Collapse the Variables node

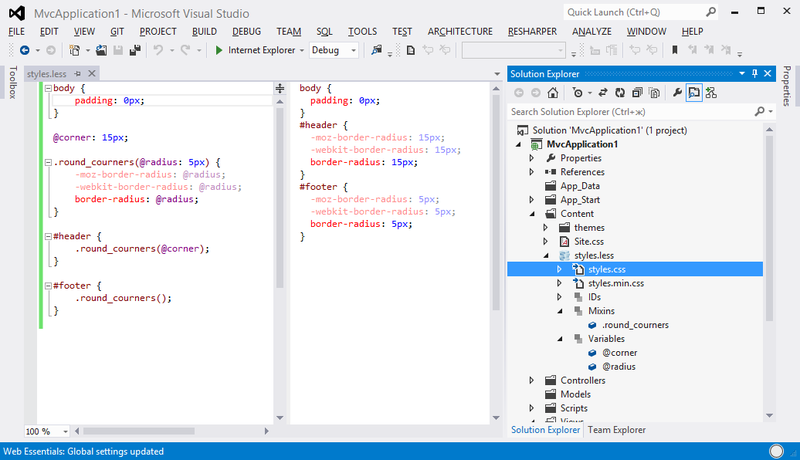(x=560, y=339)
